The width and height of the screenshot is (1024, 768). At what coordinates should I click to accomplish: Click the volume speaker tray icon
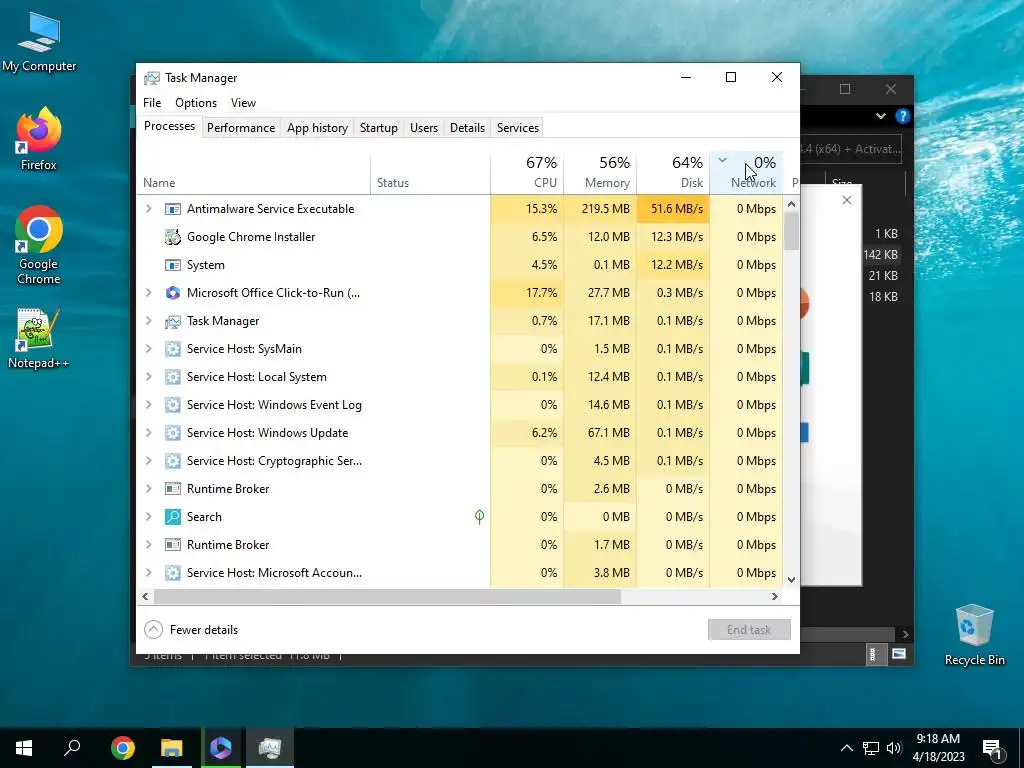point(894,748)
